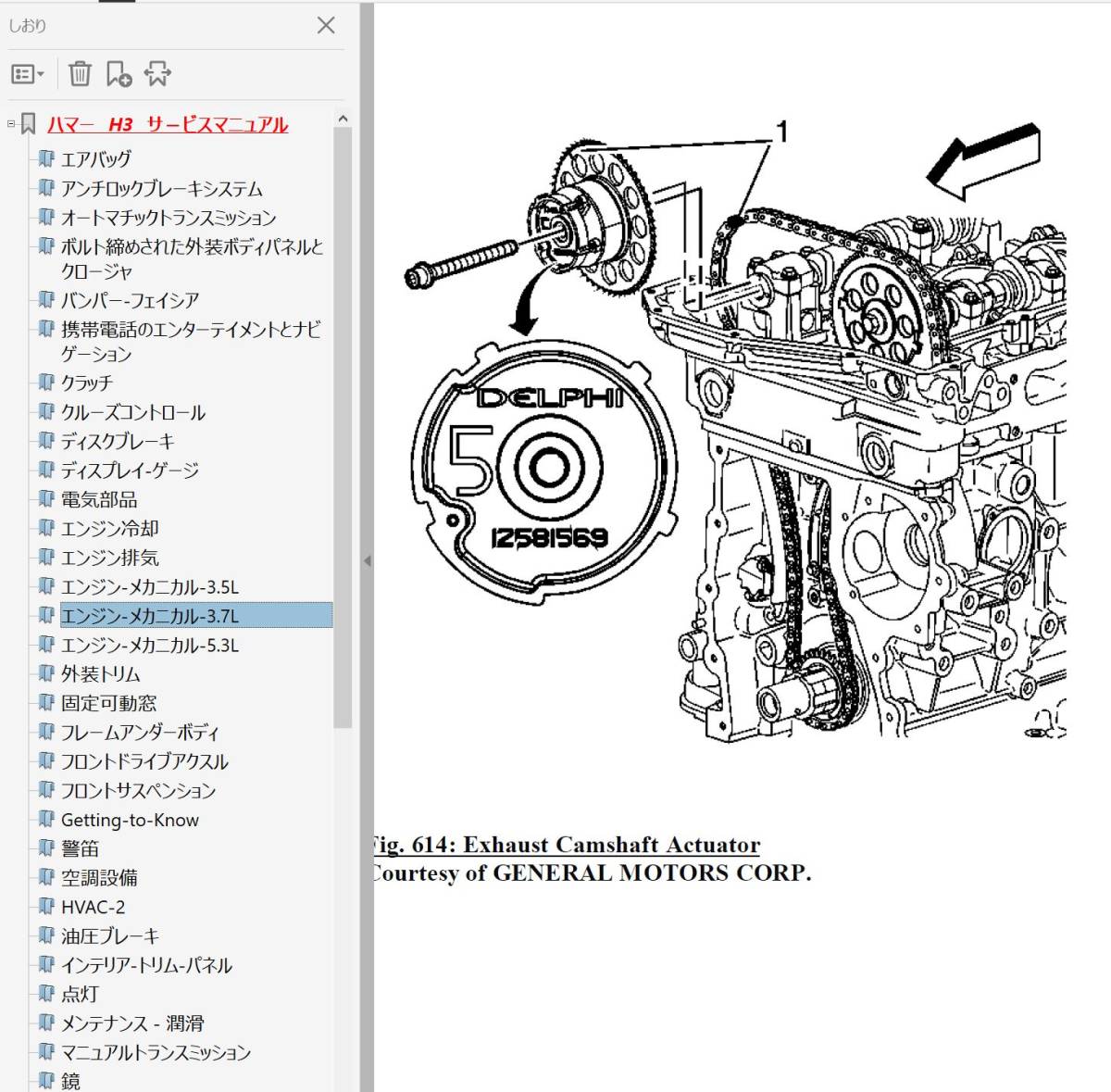This screenshot has height=1092, width=1111.
Task: Open the クルーズコントロール bookmark
Action: tap(133, 412)
